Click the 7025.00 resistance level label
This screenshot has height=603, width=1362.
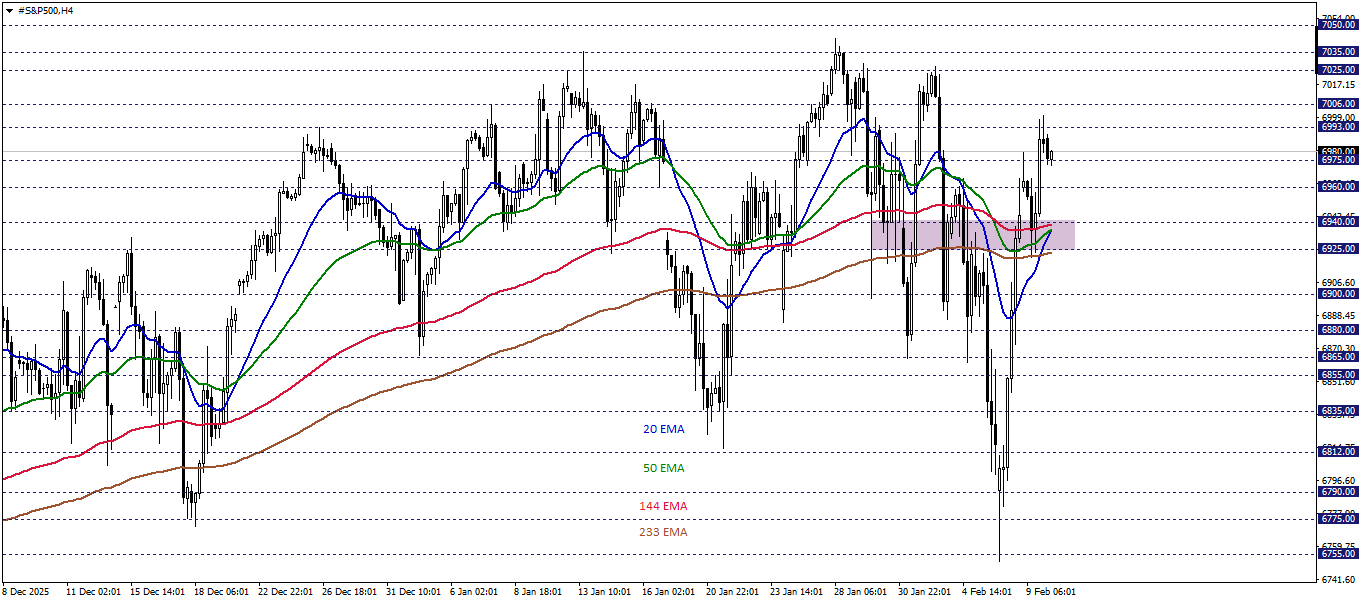pyautogui.click(x=1336, y=70)
